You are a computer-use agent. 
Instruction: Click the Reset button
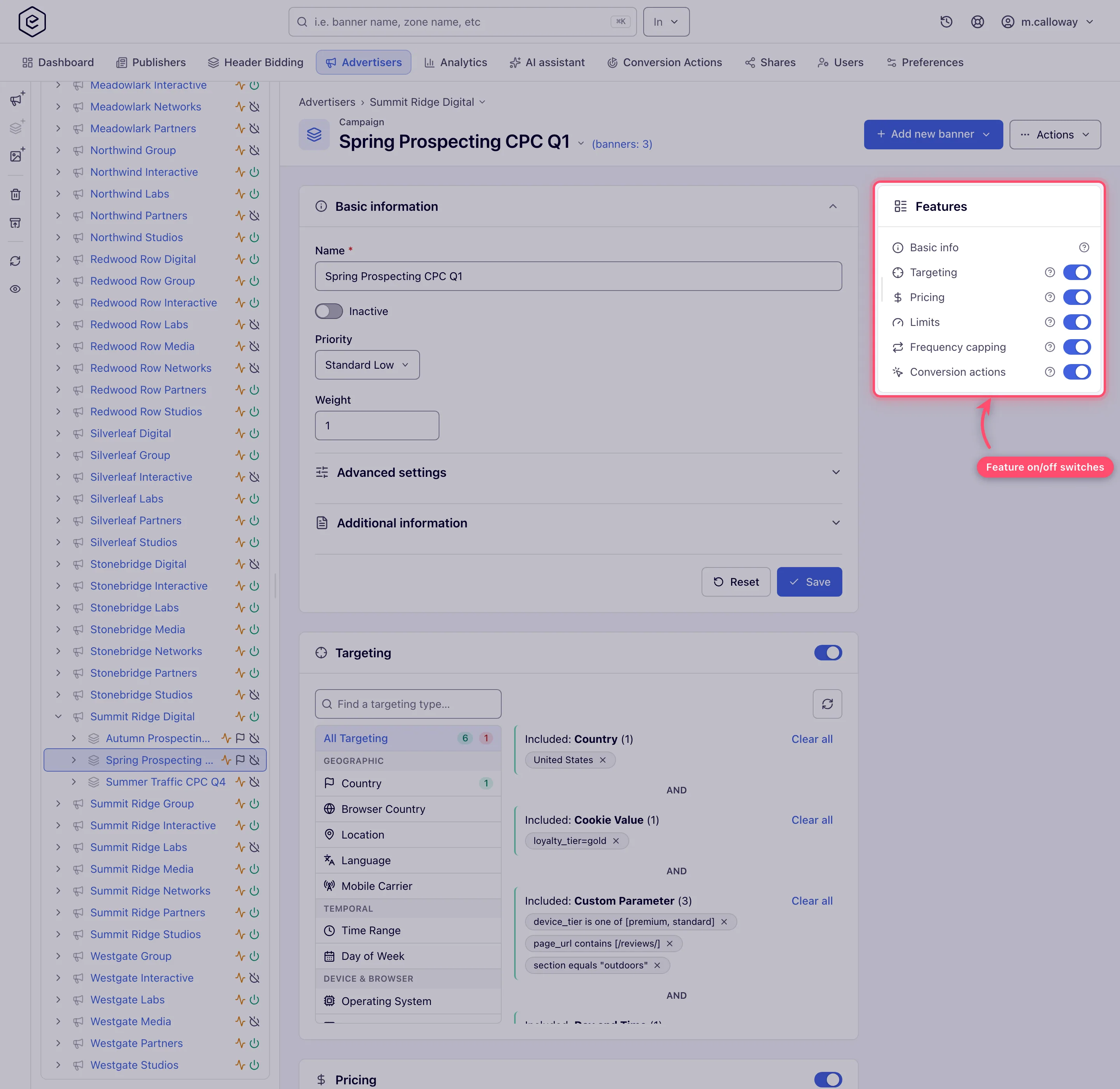(736, 582)
